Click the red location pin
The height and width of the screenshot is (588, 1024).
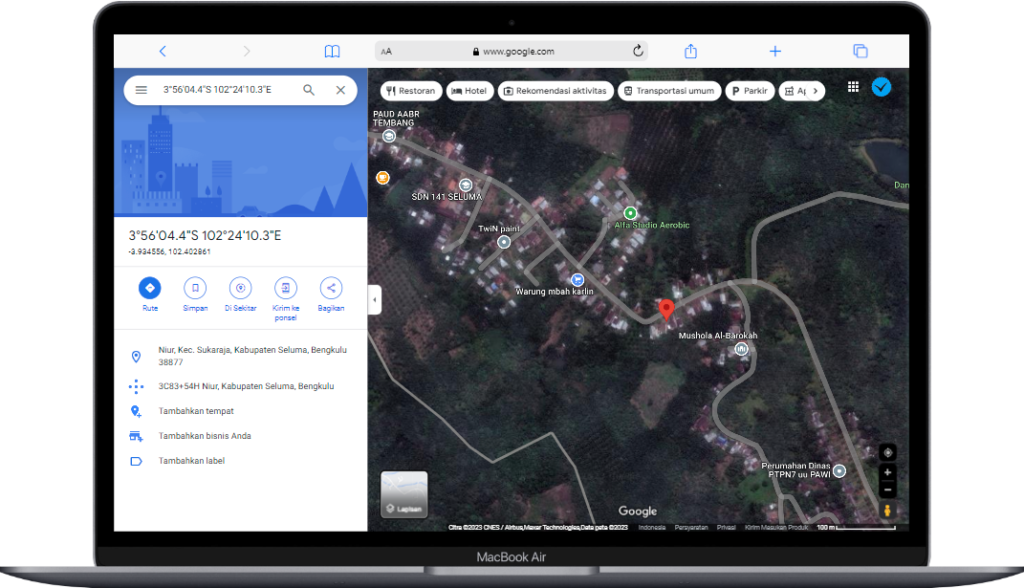coord(666,310)
